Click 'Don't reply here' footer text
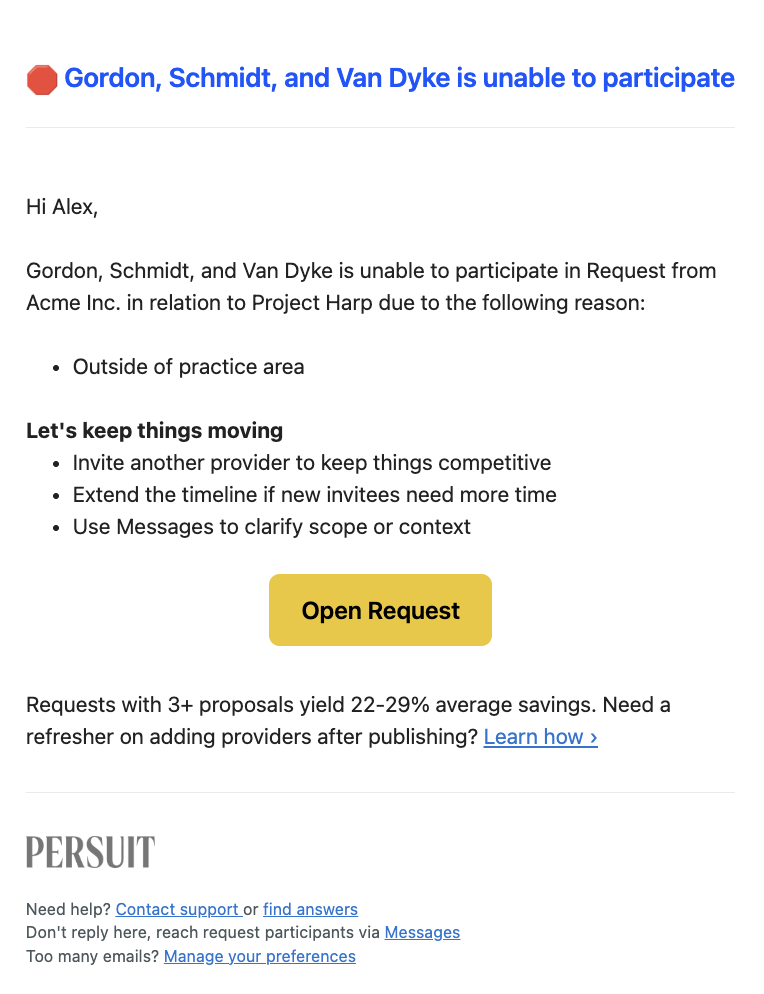Viewport: 764px width, 994px height. tap(203, 933)
